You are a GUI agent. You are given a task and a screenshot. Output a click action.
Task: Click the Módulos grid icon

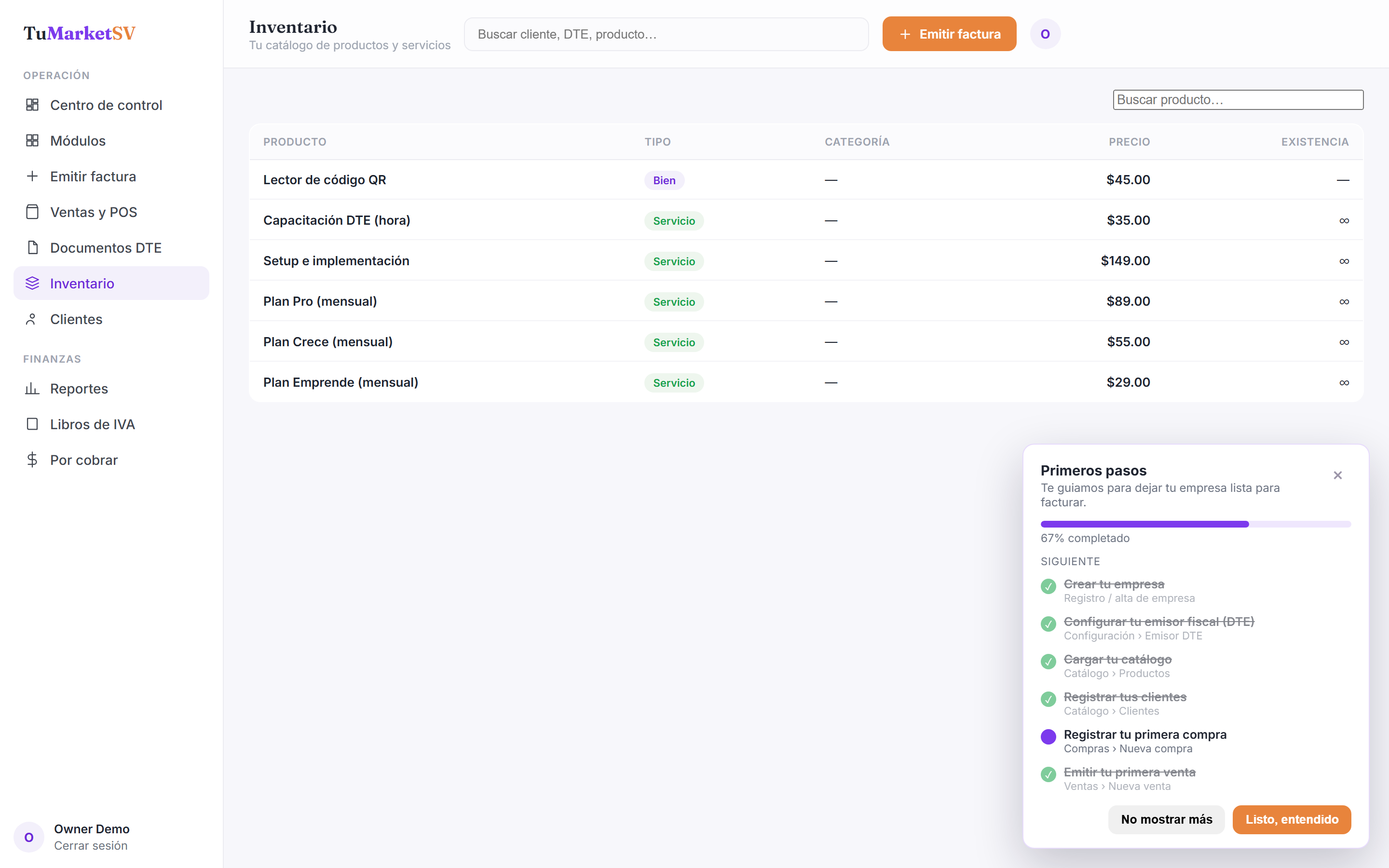[x=32, y=141]
